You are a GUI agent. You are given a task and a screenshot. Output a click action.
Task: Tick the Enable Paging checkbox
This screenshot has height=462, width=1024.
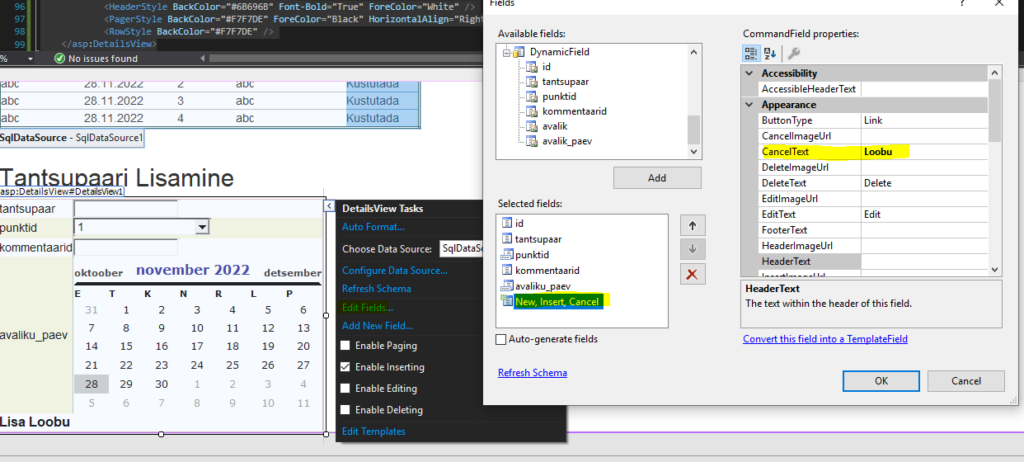347,345
